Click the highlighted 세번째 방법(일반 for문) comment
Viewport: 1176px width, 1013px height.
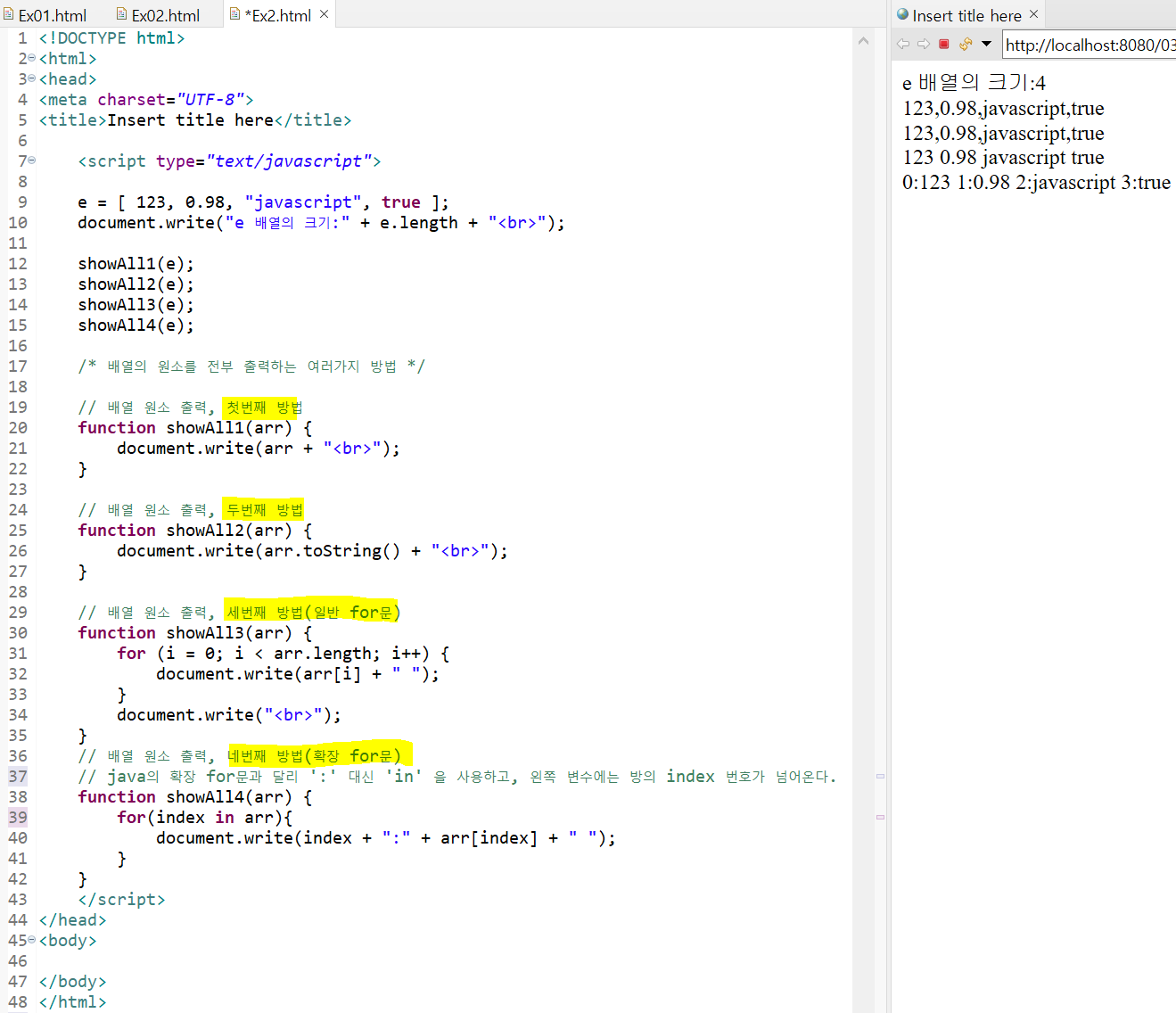(312, 613)
